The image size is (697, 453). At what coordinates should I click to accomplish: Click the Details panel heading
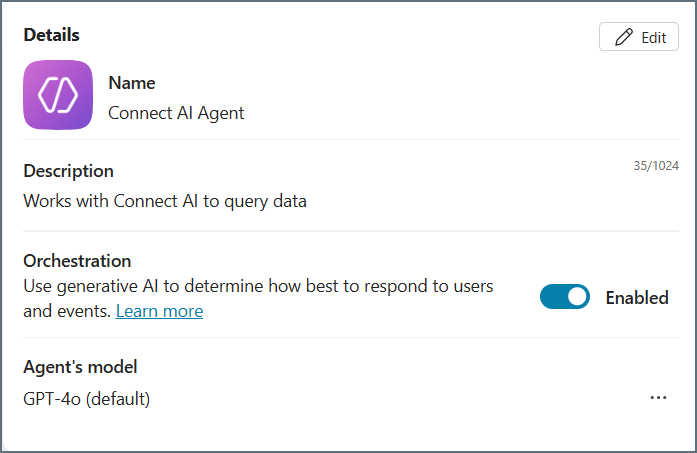51,35
